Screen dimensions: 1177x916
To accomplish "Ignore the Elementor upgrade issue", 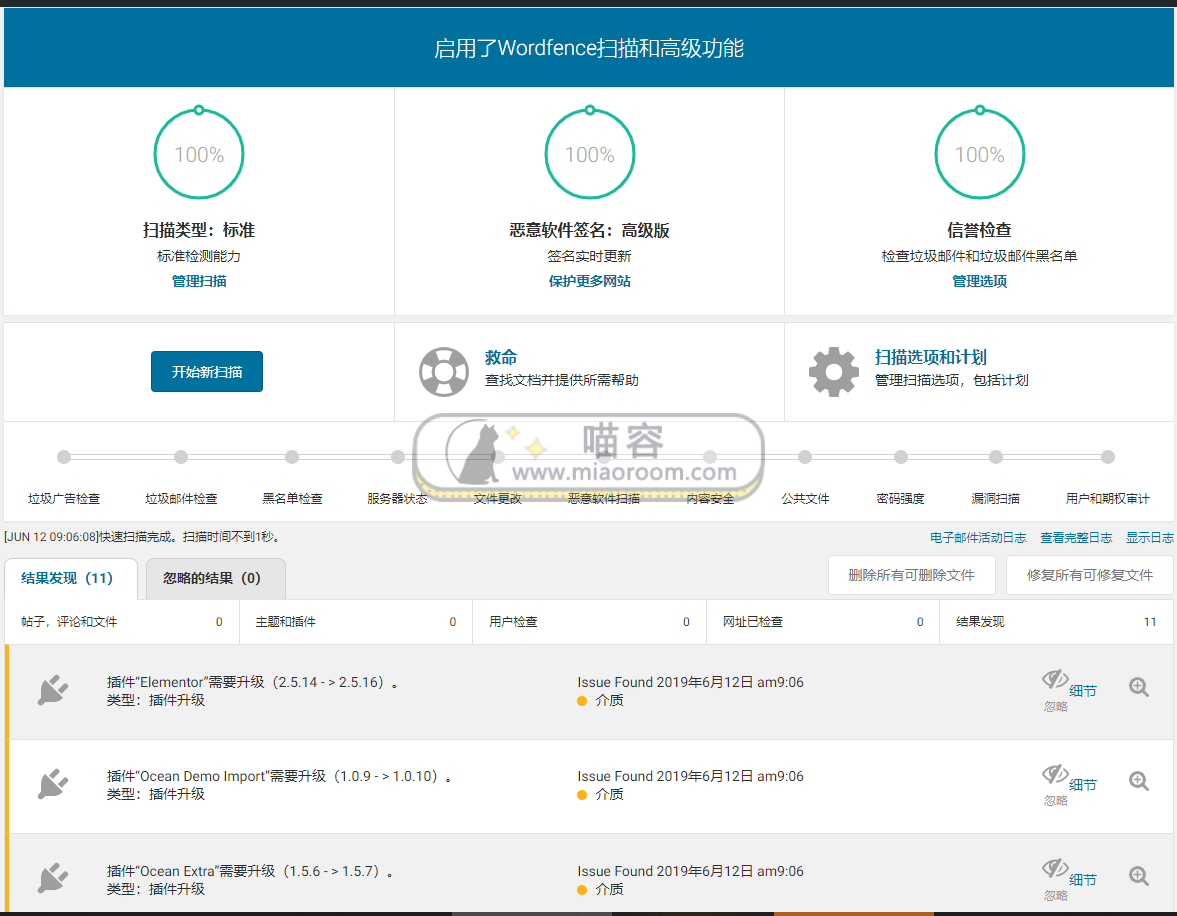I will click(1055, 691).
